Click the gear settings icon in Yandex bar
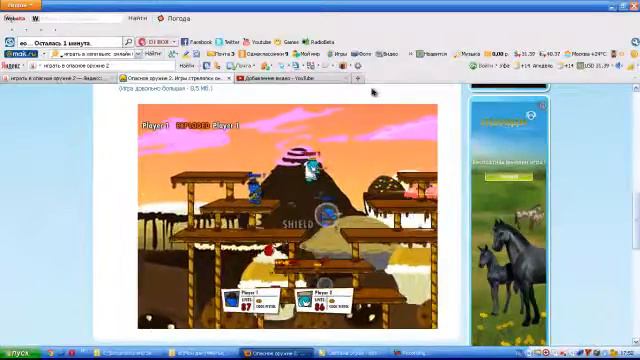Viewport: 640px width, 360px height. click(358, 66)
